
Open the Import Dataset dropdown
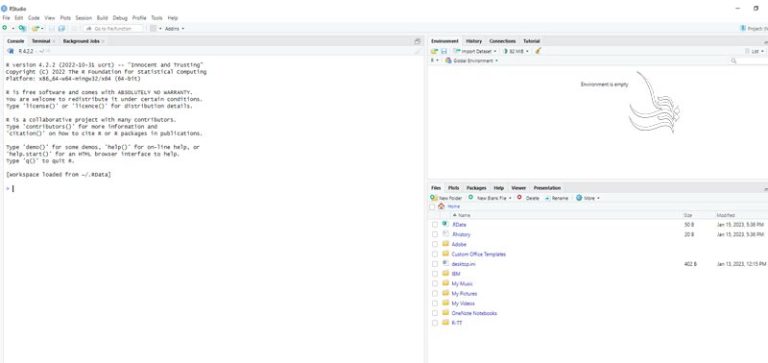pyautogui.click(x=475, y=51)
